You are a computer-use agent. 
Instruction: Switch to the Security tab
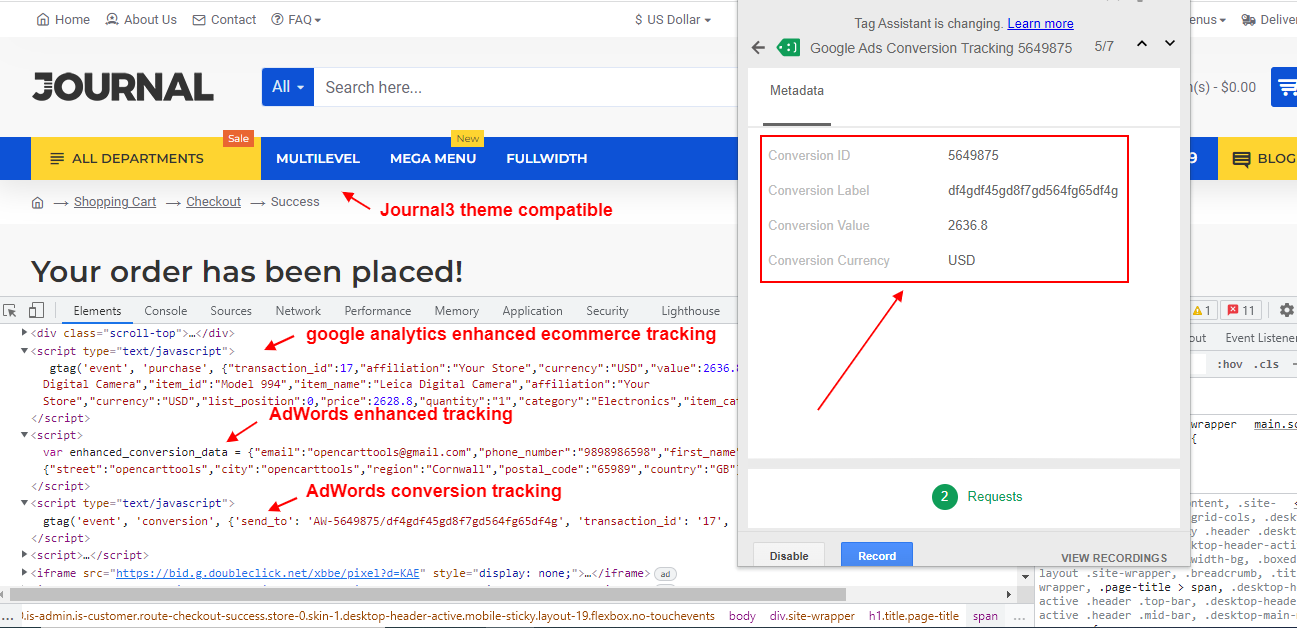(x=607, y=311)
